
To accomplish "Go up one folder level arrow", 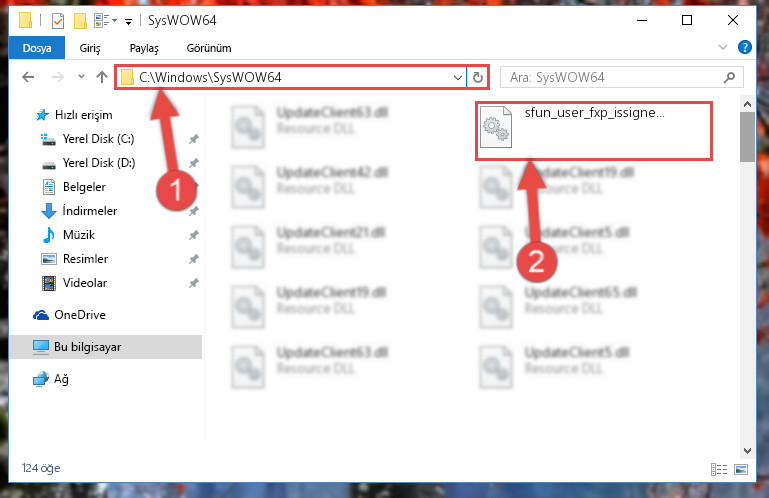I will pyautogui.click(x=102, y=77).
